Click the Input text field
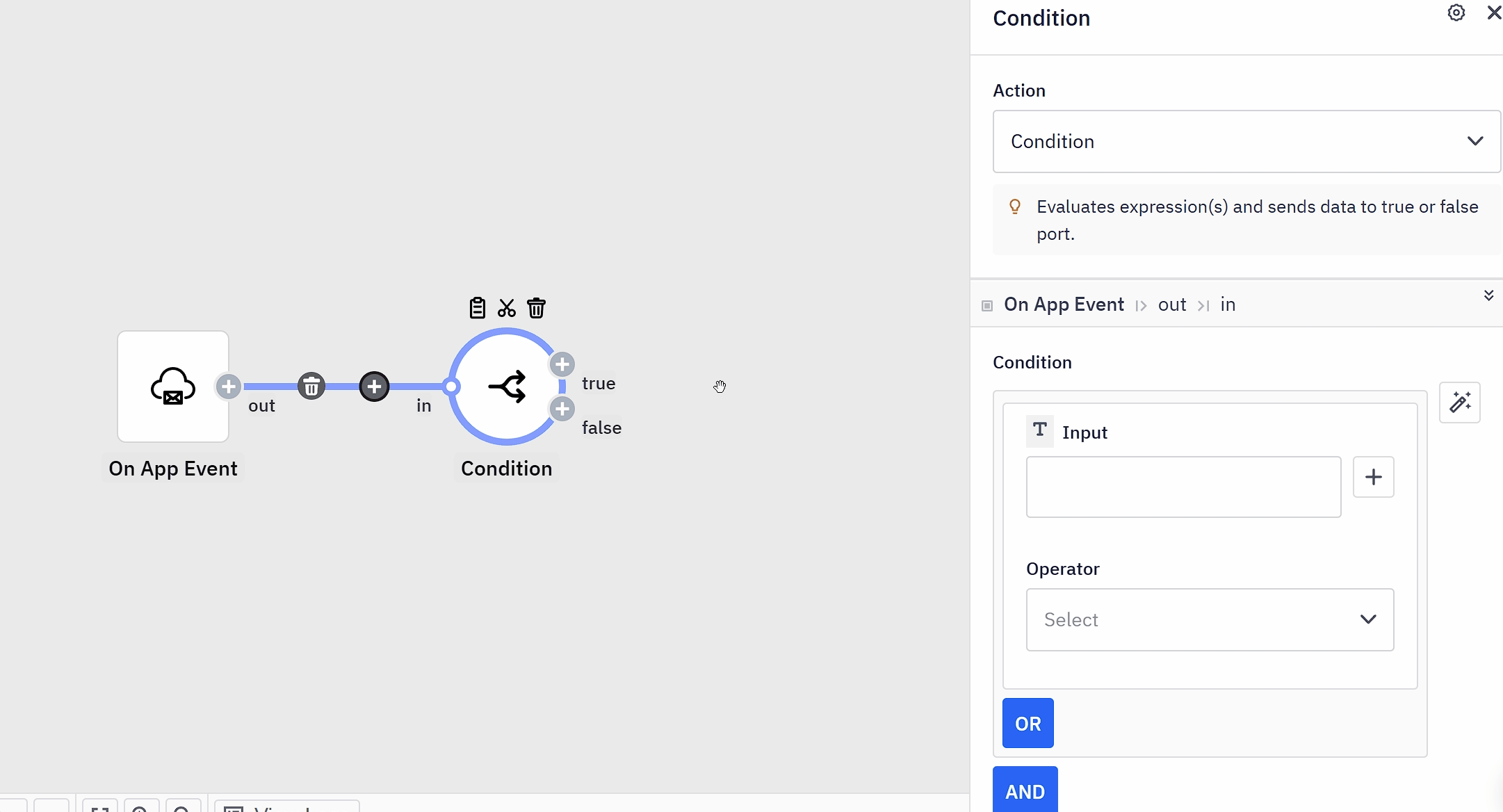1503x812 pixels. [1183, 487]
